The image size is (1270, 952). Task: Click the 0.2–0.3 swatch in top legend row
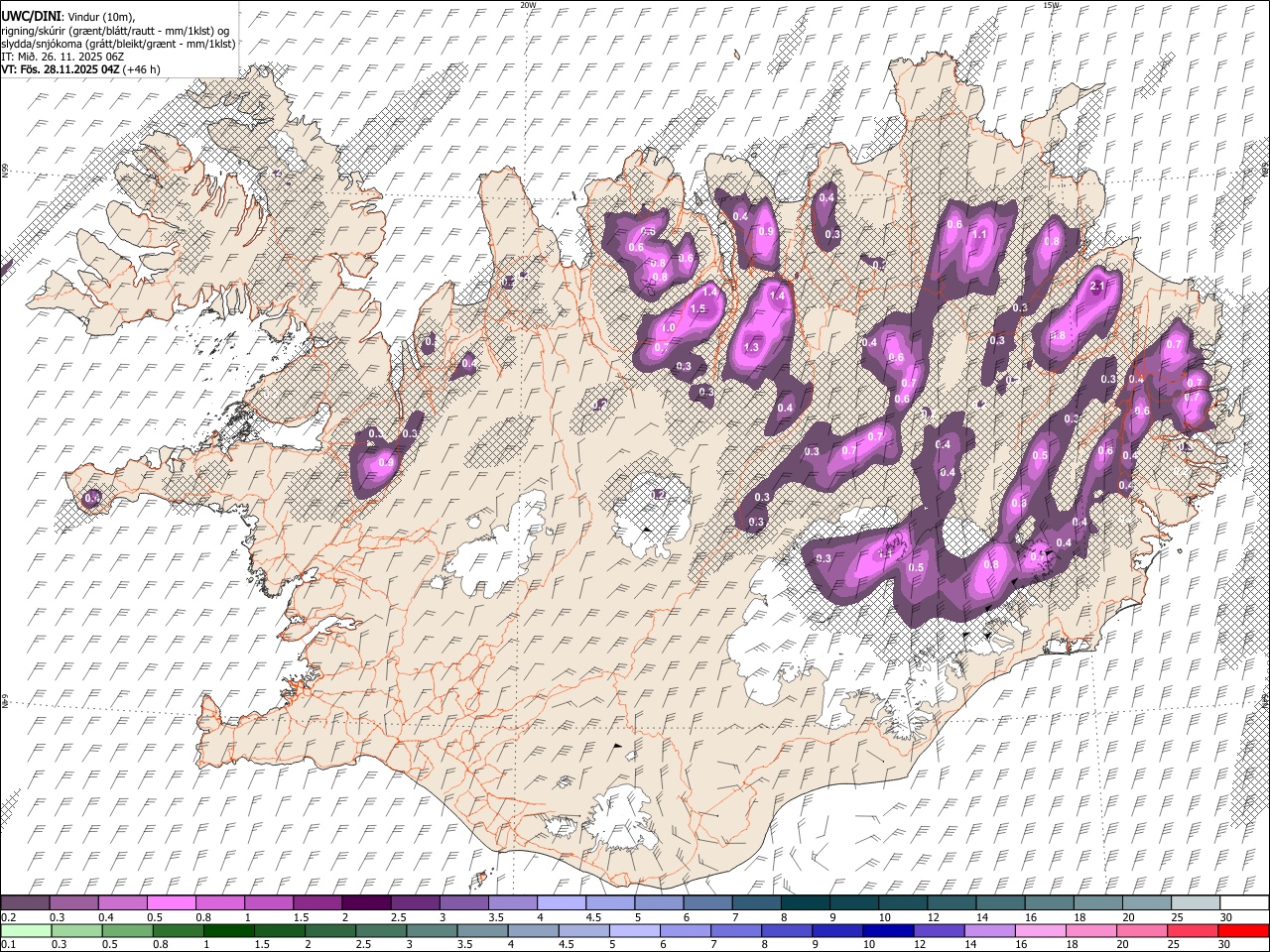tap(25, 902)
